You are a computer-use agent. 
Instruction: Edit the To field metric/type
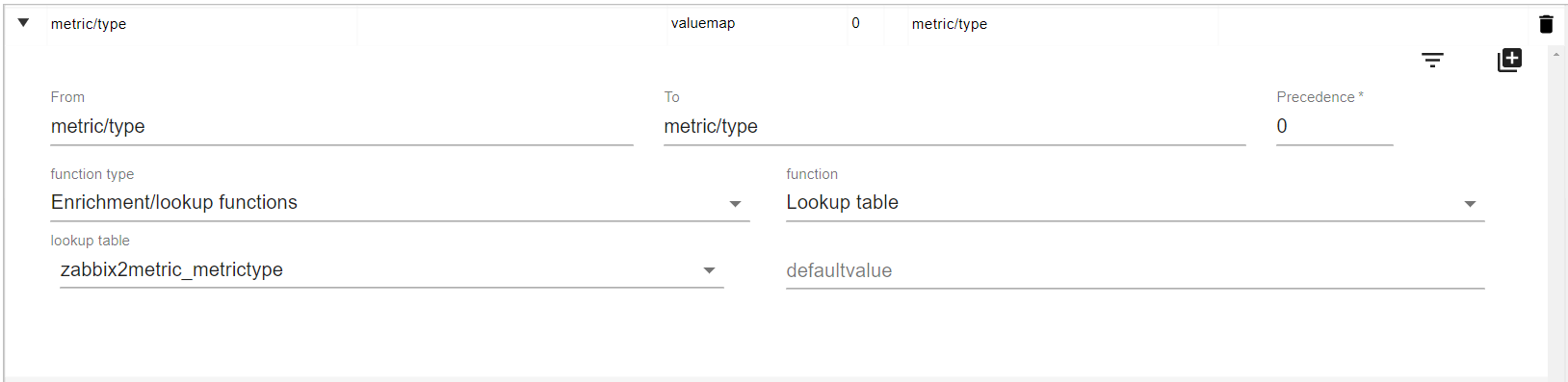[x=954, y=127]
